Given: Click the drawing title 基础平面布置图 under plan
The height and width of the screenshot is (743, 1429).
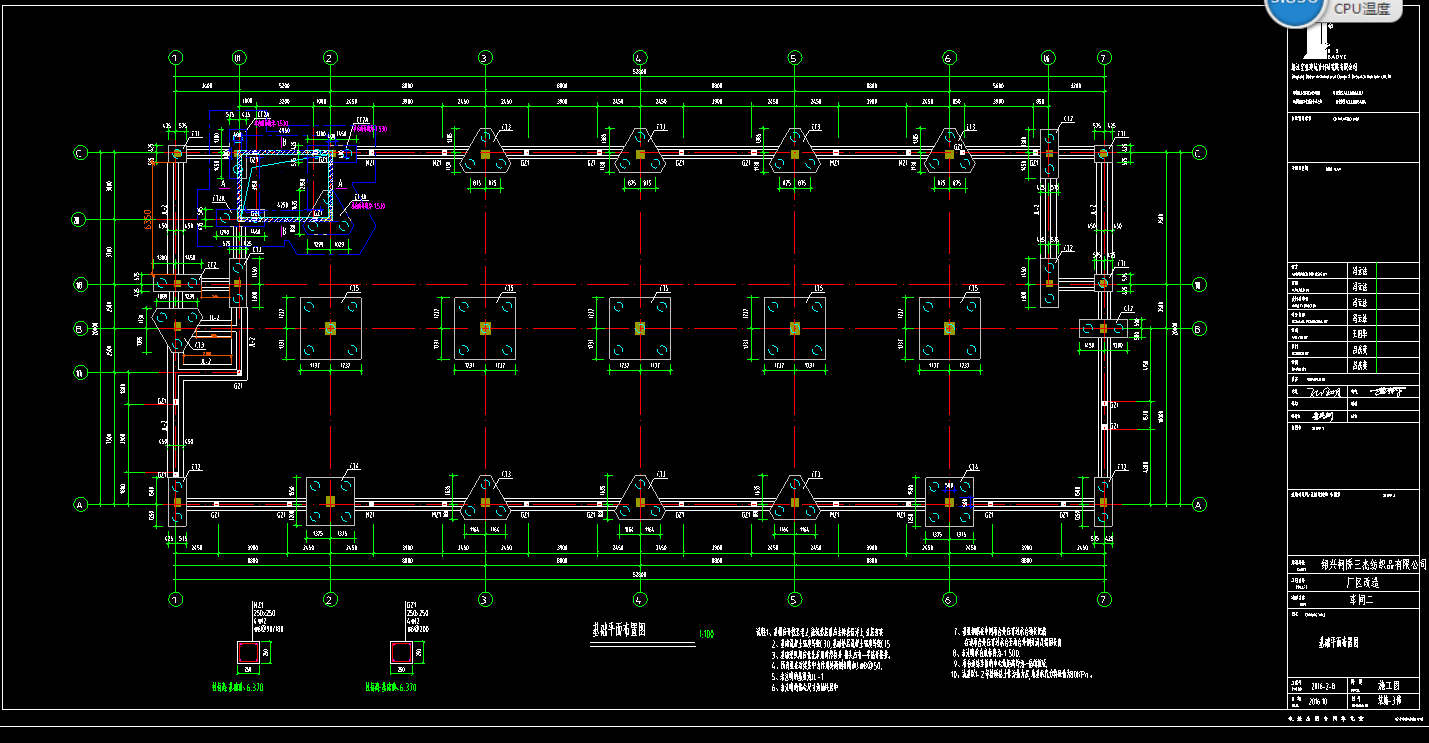Looking at the screenshot, I should point(620,630).
